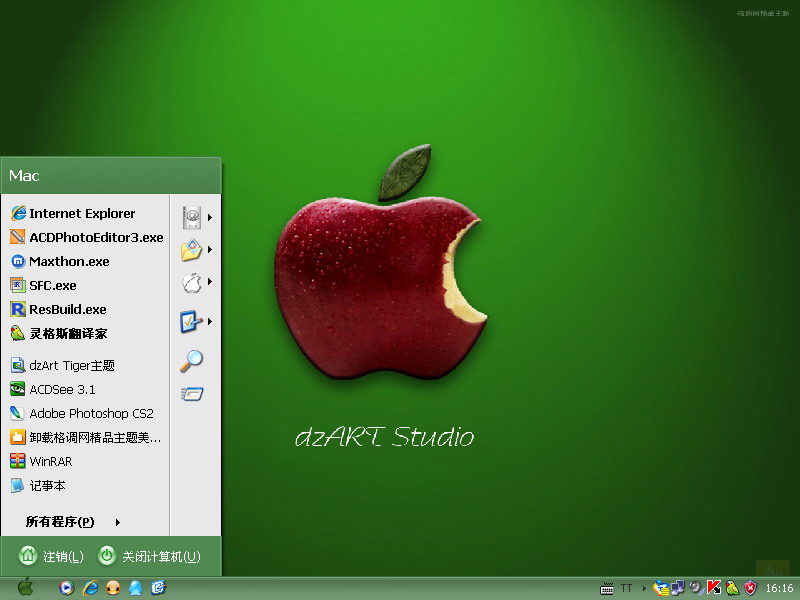800x600 pixels.
Task: Expand the pictures folder submenu arrow
Action: point(210,249)
